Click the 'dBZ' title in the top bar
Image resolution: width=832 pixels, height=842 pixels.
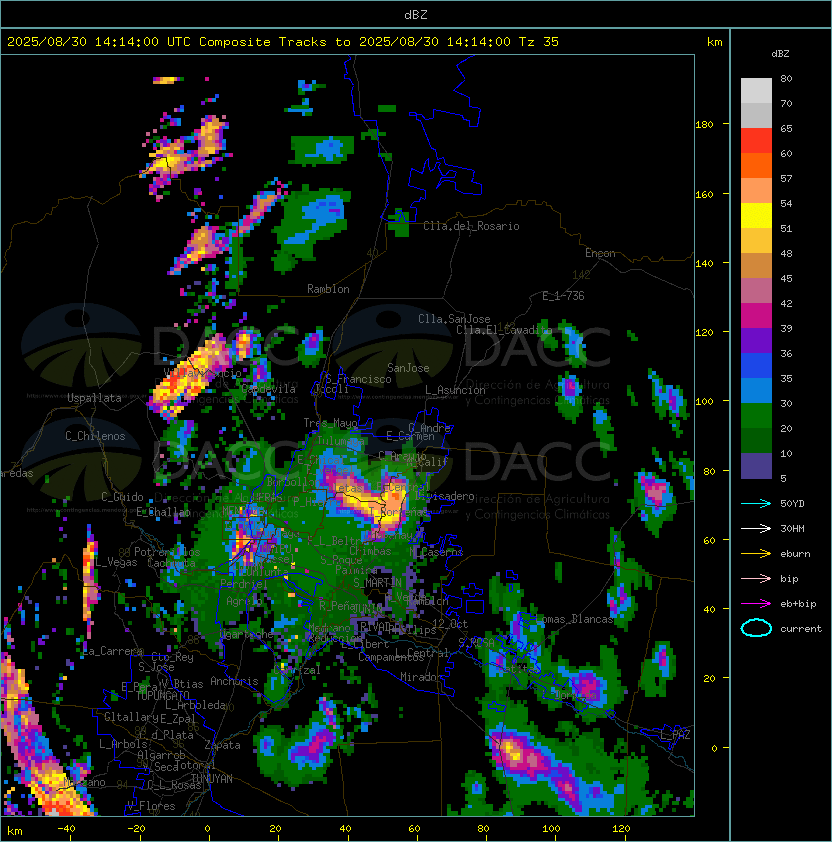(x=416, y=15)
